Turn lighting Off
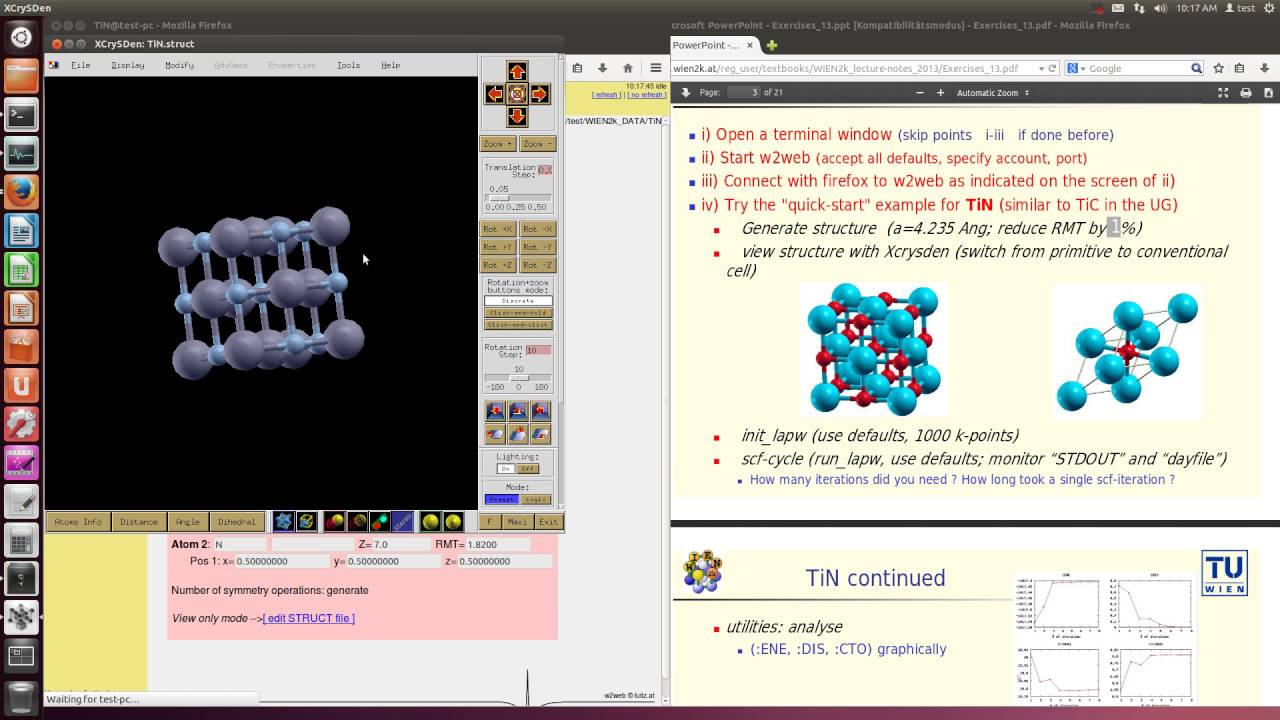The width and height of the screenshot is (1280, 720). coord(528,468)
